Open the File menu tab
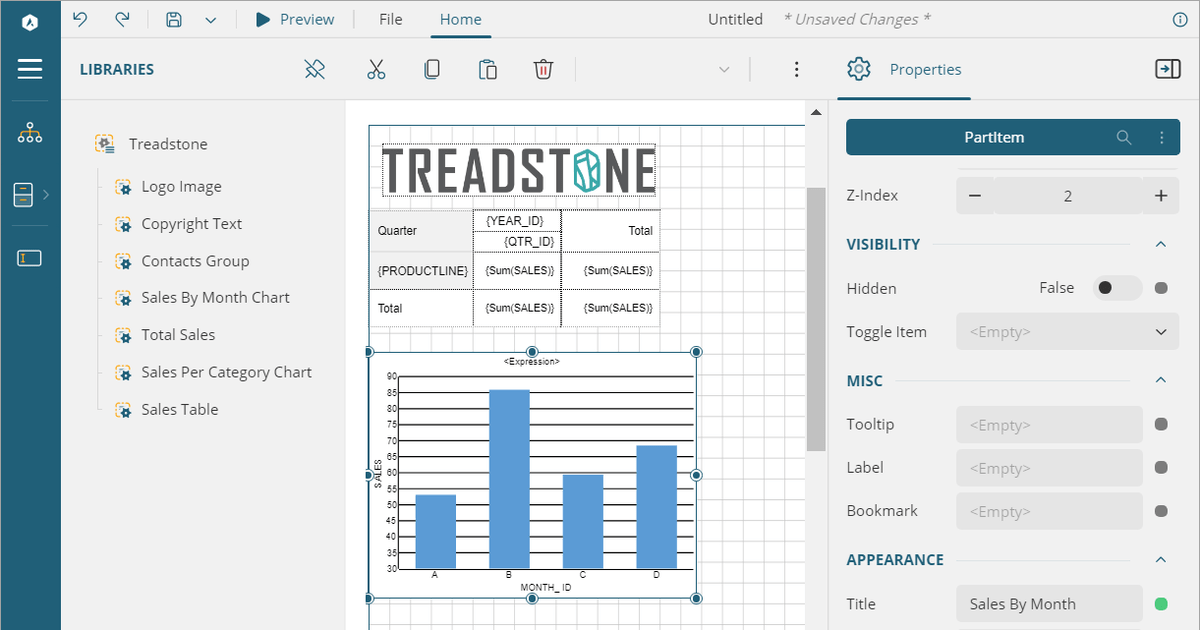Screen dimensions: 1200x630 coord(391,19)
